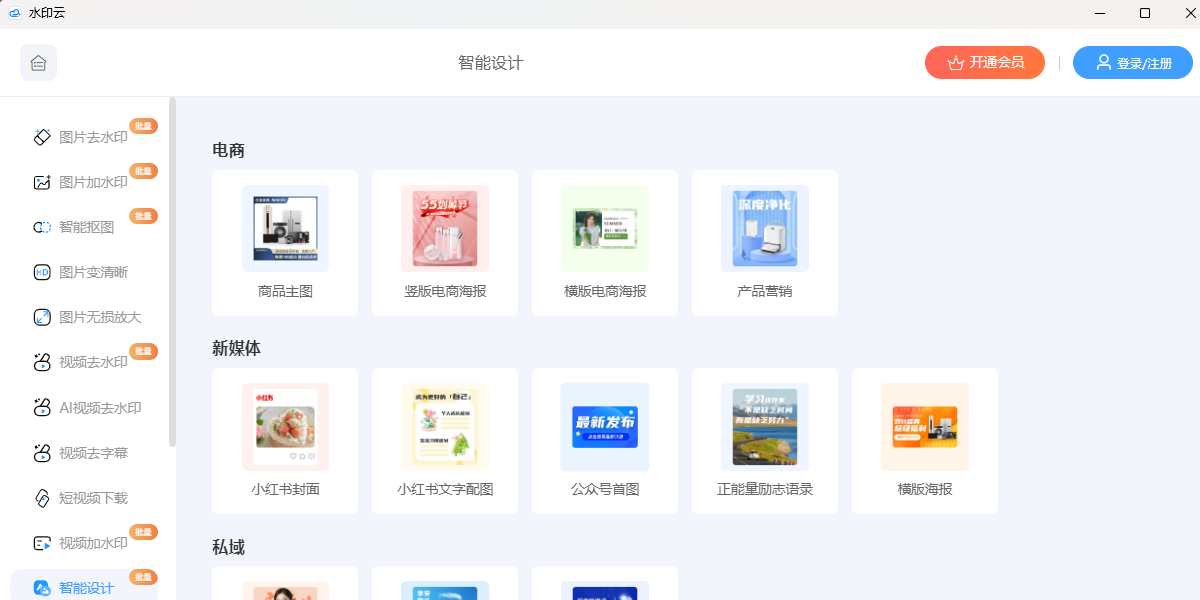Click the 短视频下载 link icon
The height and width of the screenshot is (600, 1200).
pyautogui.click(x=42, y=498)
